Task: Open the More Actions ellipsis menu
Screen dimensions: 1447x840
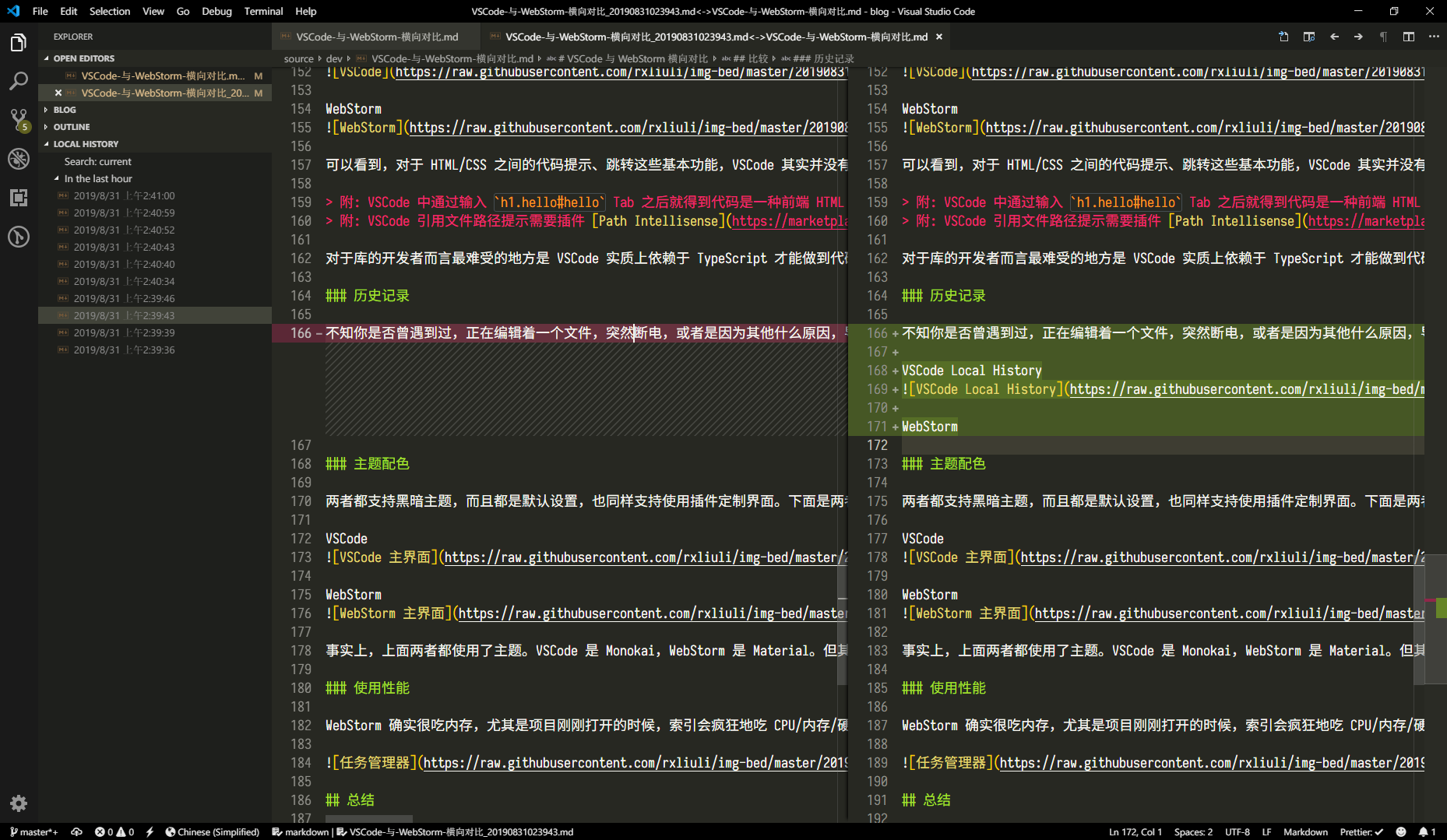Action: pos(1434,37)
